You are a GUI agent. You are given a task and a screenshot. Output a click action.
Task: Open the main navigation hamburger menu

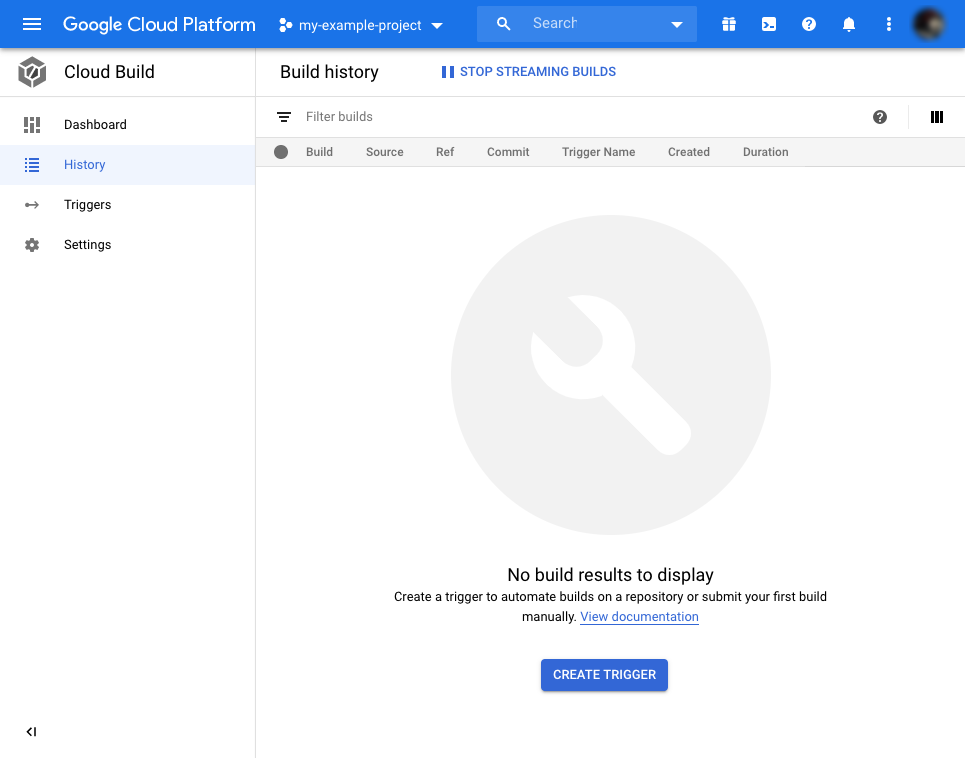pyautogui.click(x=31, y=24)
